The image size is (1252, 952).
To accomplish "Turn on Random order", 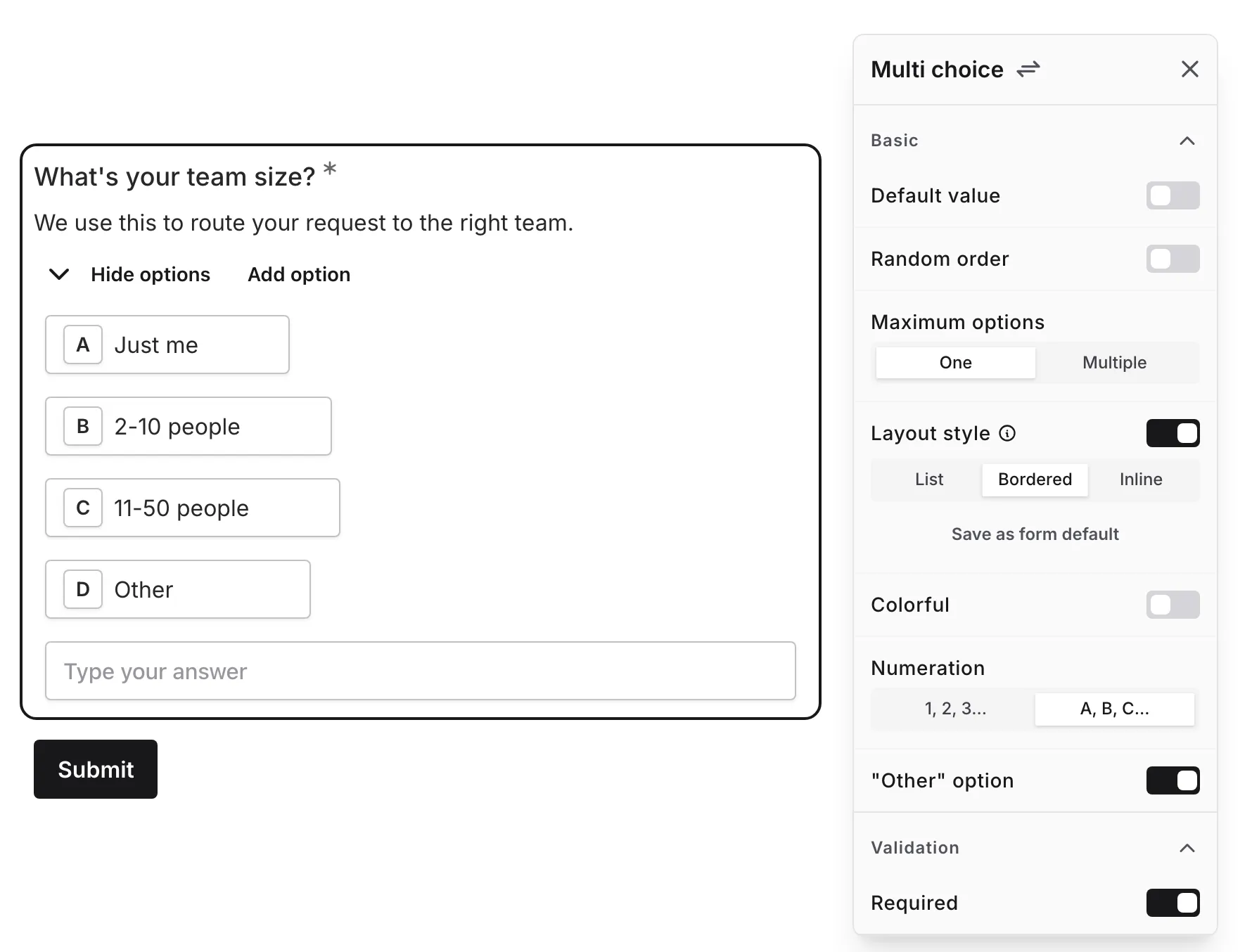I will [x=1173, y=259].
